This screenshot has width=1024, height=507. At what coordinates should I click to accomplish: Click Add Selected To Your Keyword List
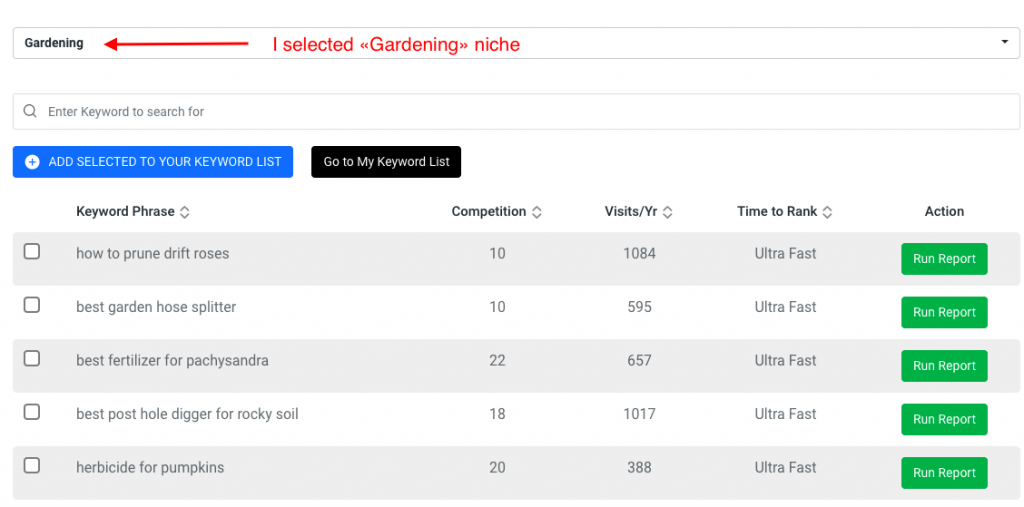153,162
